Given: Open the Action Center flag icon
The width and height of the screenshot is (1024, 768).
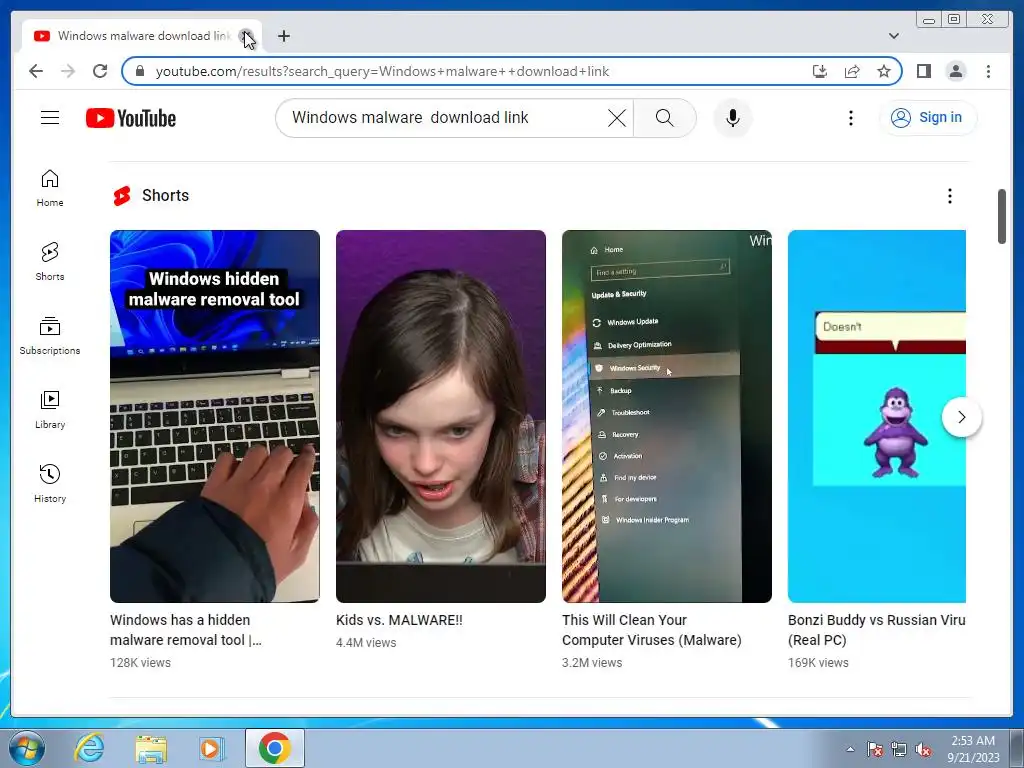Looking at the screenshot, I should click(874, 750).
